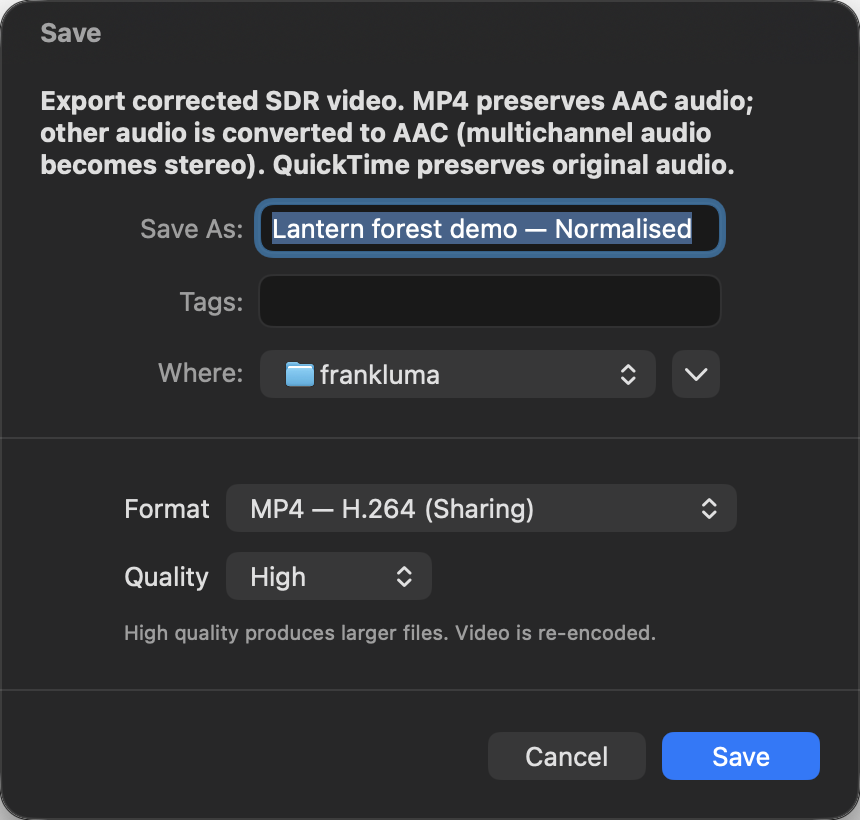860x820 pixels.
Task: Click the frankluma folder icon
Action: (299, 374)
